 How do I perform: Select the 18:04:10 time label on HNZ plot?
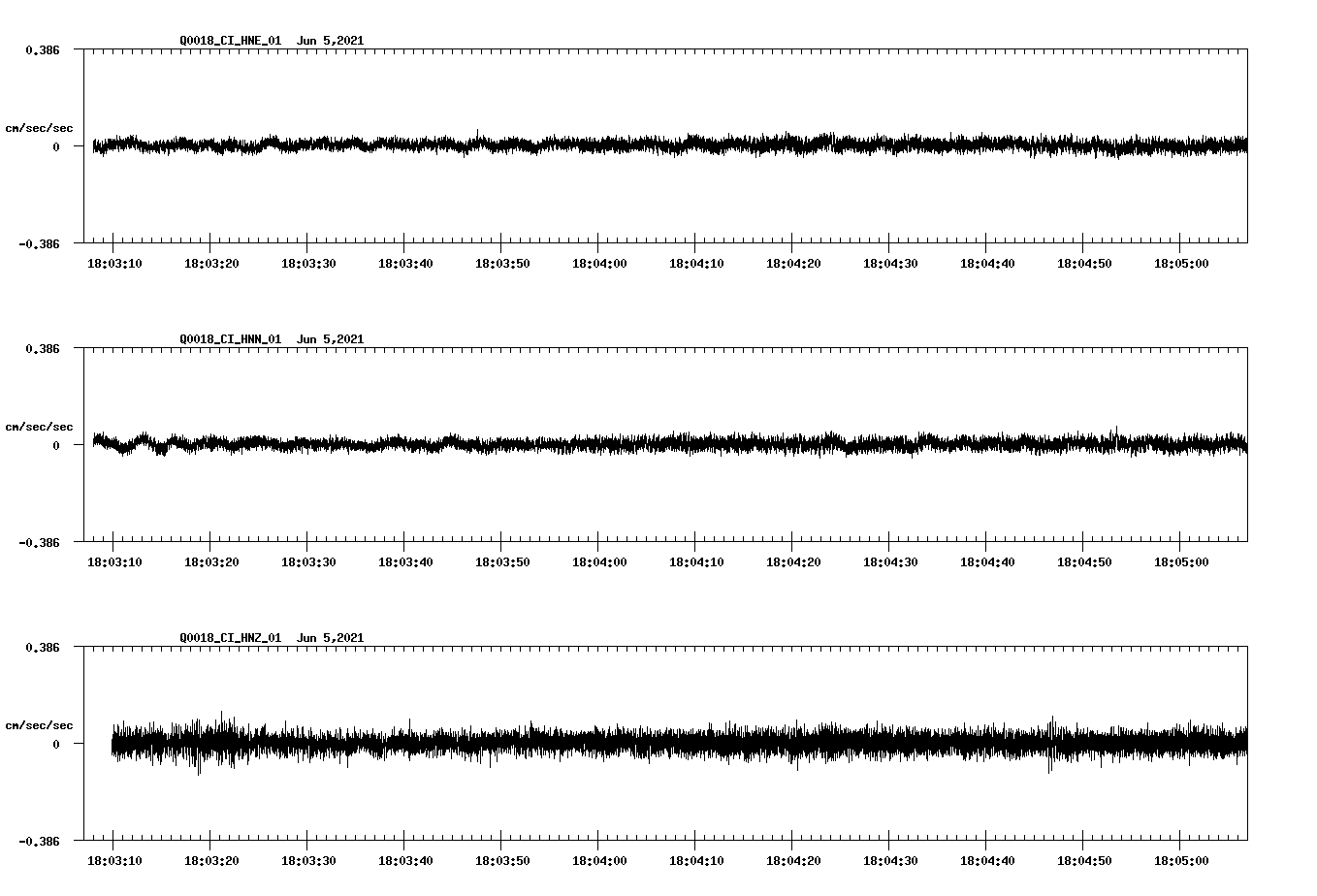[696, 861]
